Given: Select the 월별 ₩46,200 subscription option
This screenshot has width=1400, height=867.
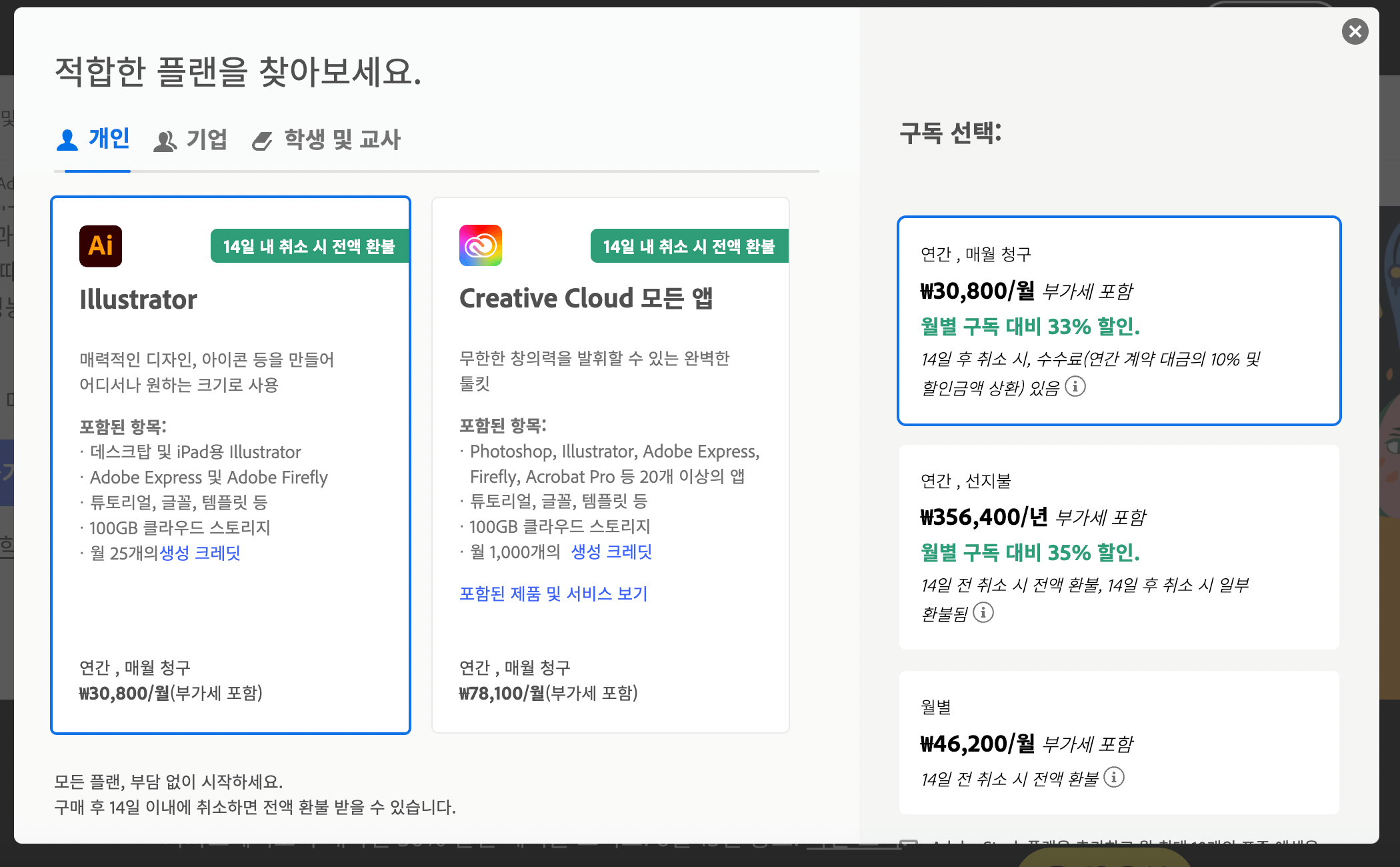Looking at the screenshot, I should 1119,742.
